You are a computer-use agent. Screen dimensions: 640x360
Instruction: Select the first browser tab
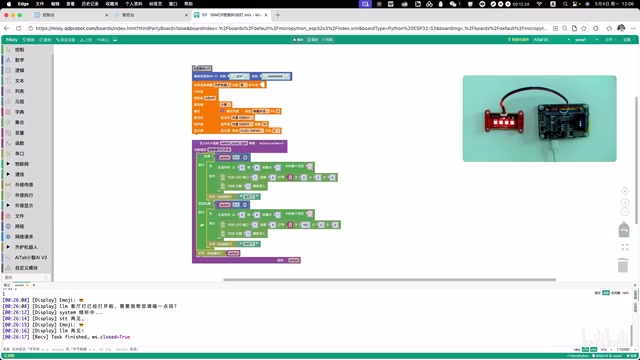[x=71, y=15]
